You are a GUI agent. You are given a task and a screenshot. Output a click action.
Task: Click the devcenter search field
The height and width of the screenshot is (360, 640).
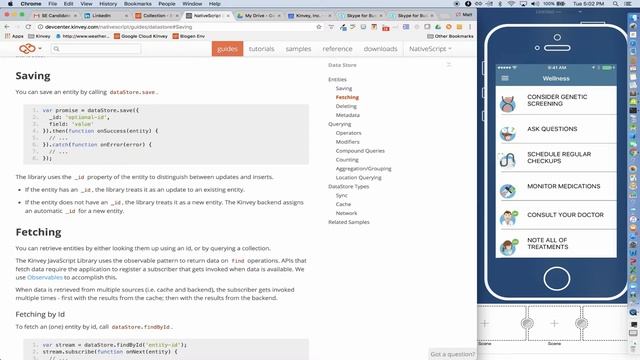[96, 49]
